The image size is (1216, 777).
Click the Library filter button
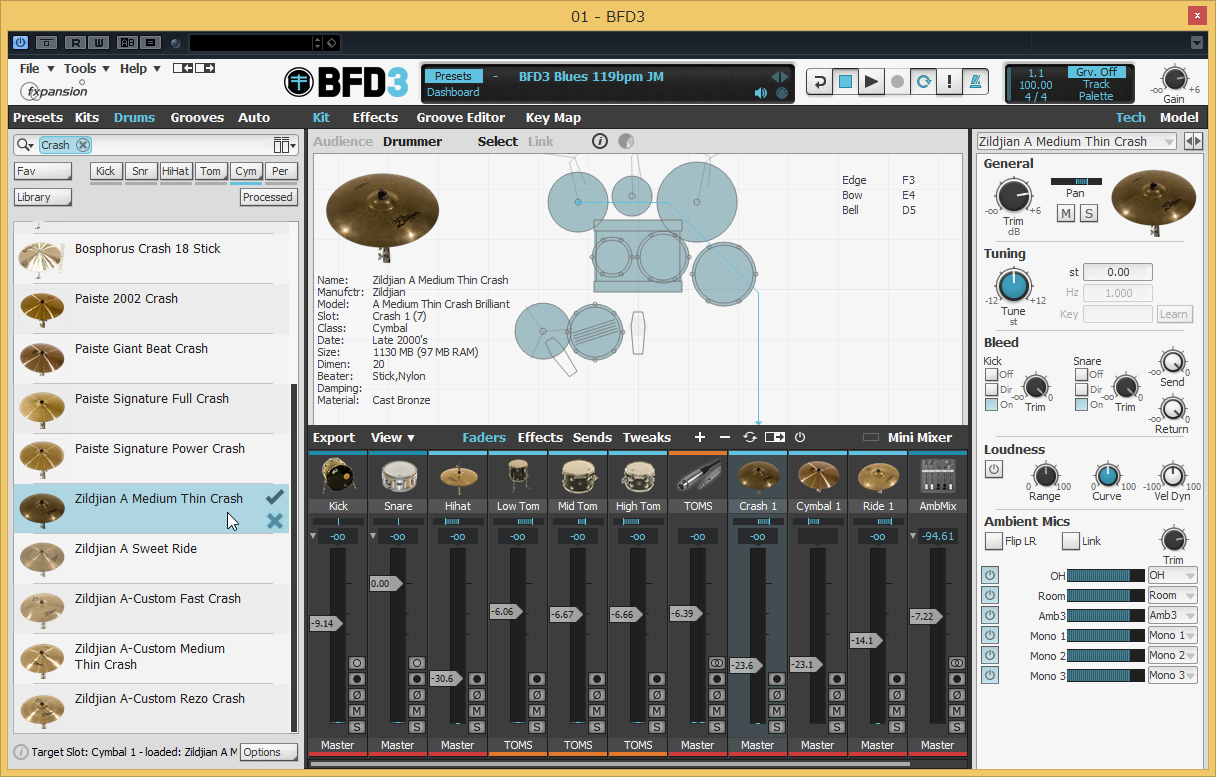pos(42,197)
